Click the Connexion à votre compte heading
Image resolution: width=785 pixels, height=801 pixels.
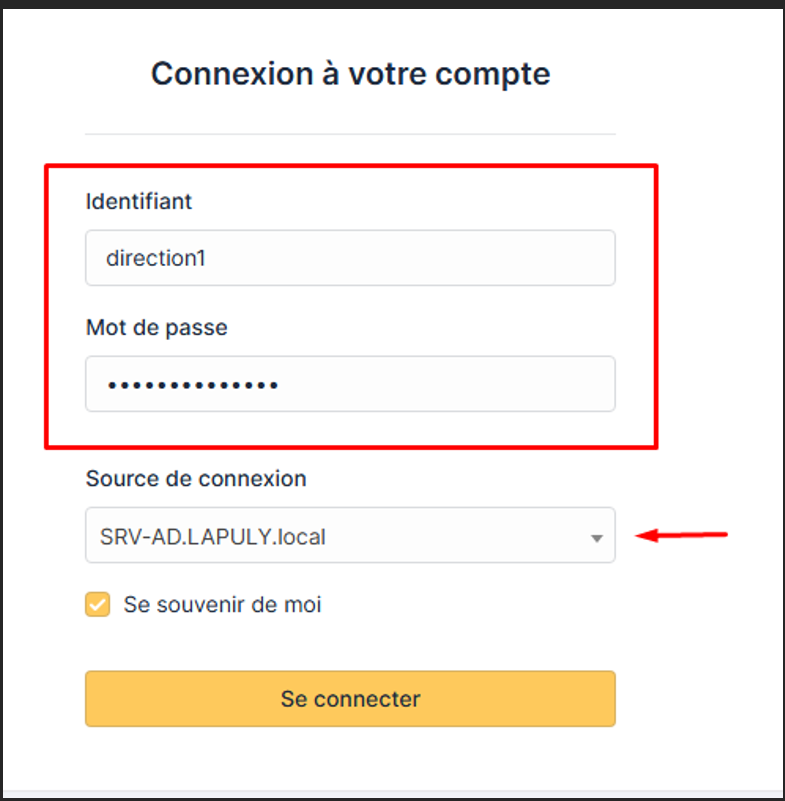point(350,73)
